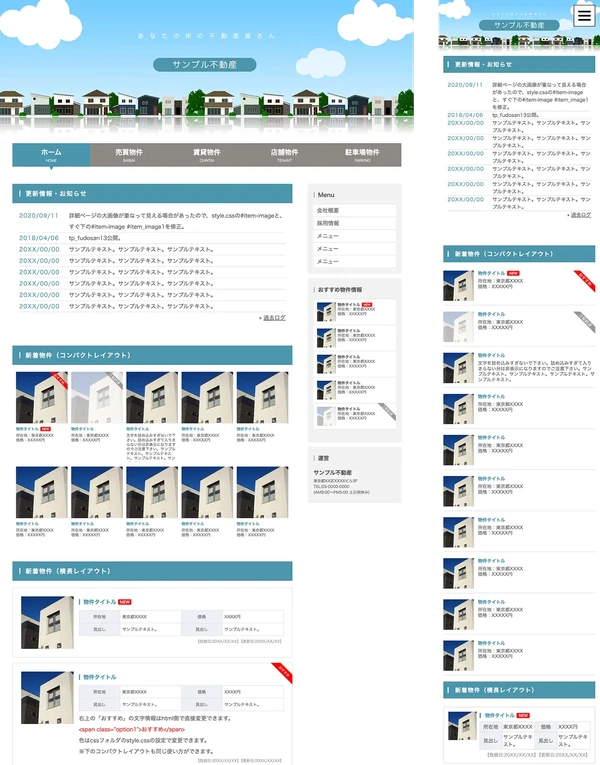Viewport: 600px width, 765px height.
Task: Click the サンプル不動産 logo in desktop header
Action: (x=205, y=65)
